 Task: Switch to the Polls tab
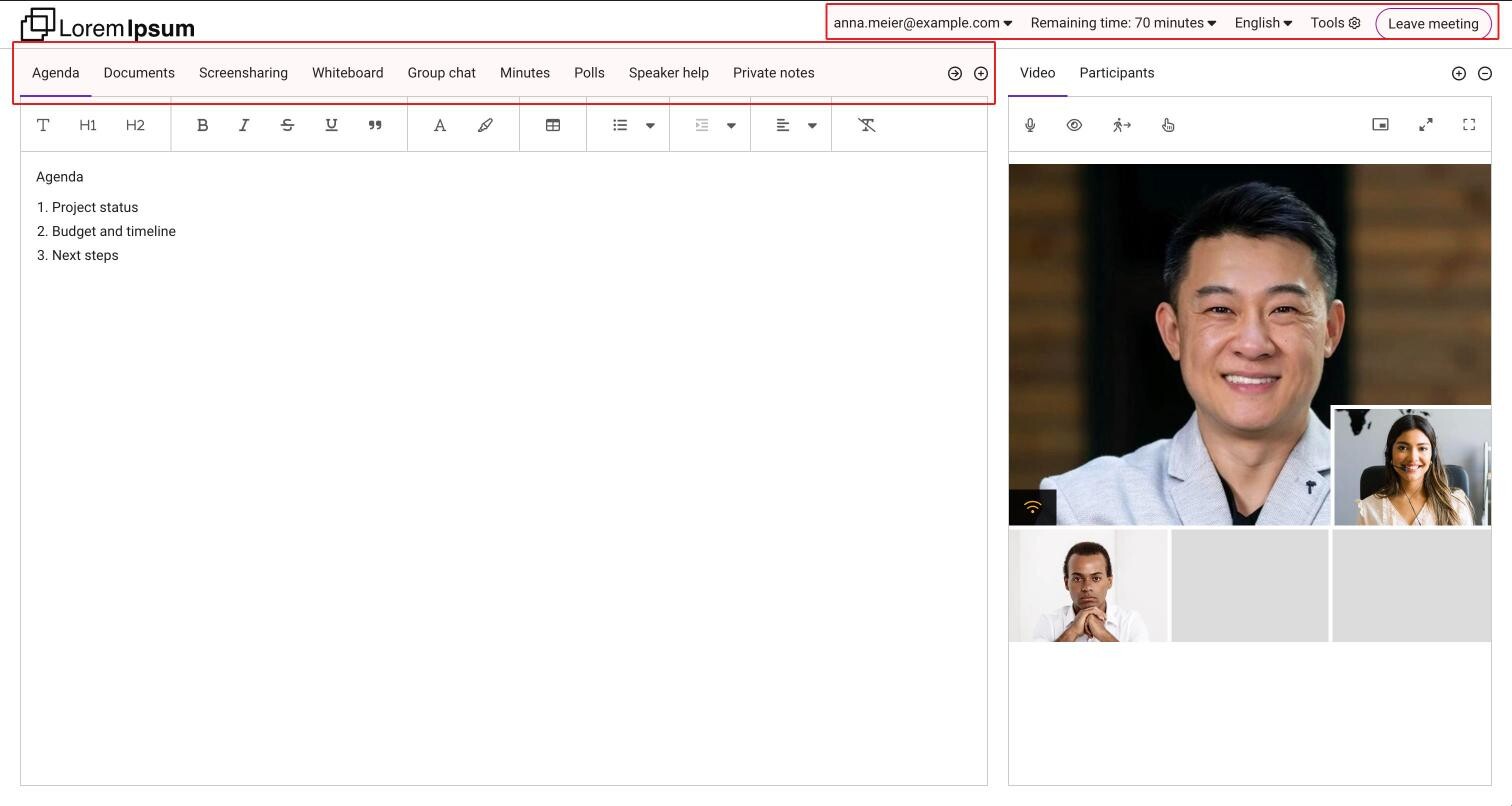coord(589,73)
